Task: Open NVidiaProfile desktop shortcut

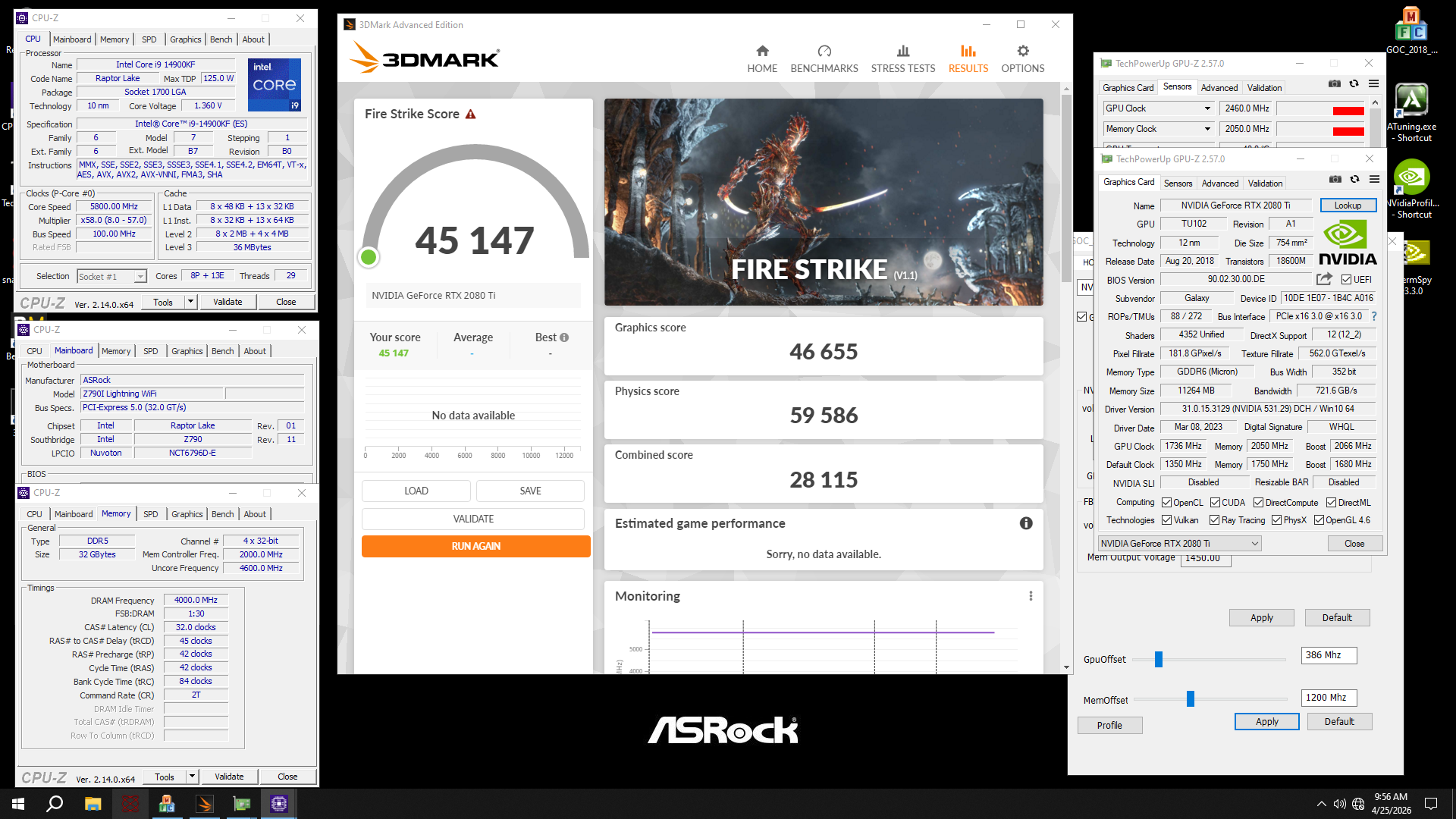Action: point(1412,190)
